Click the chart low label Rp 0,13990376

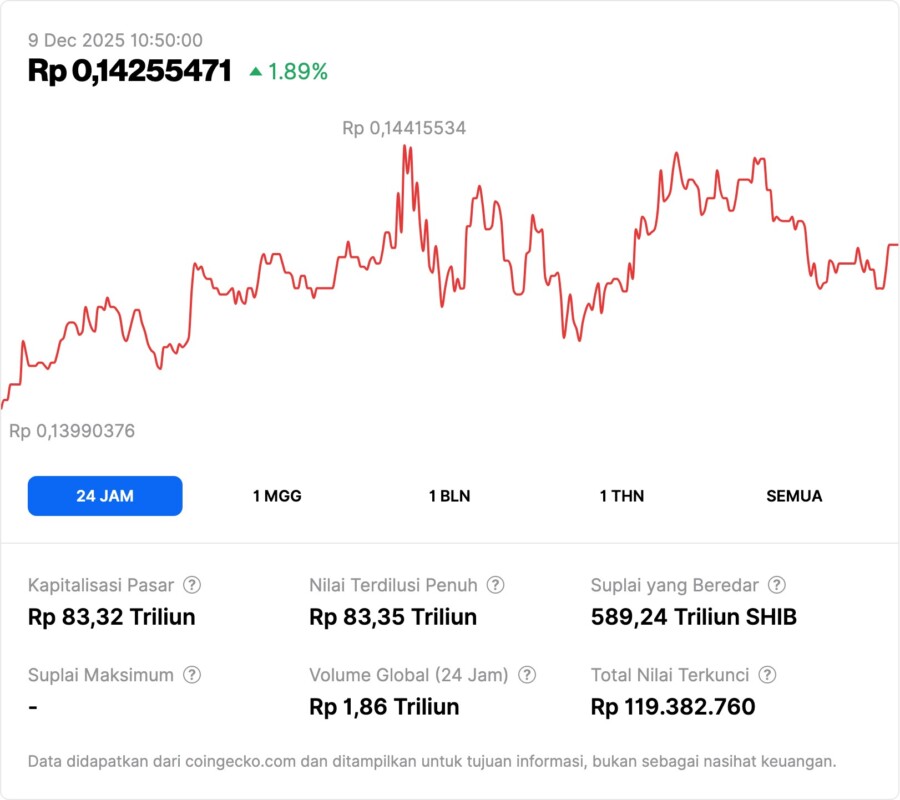pyautogui.click(x=72, y=431)
